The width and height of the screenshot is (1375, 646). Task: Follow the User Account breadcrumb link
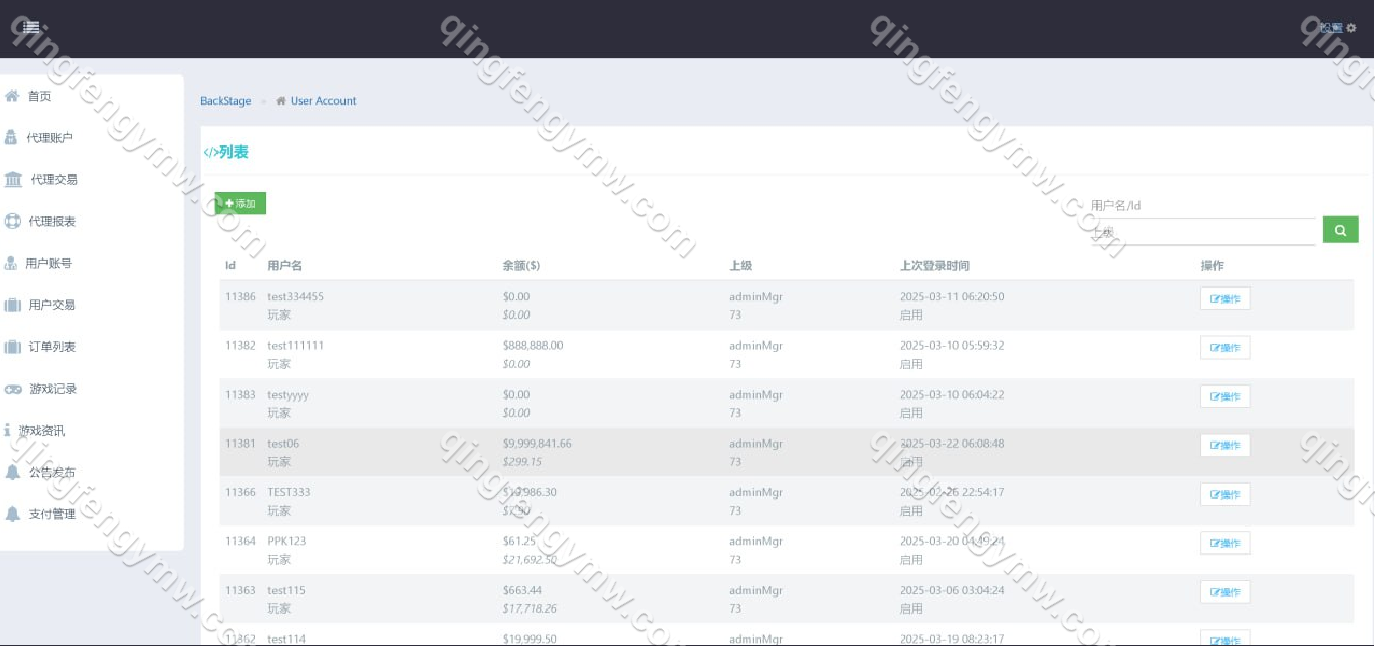point(324,101)
